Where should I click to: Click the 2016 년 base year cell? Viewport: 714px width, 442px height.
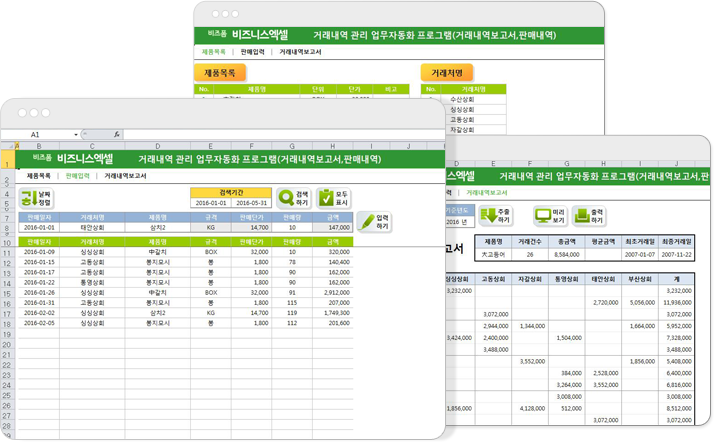point(459,222)
